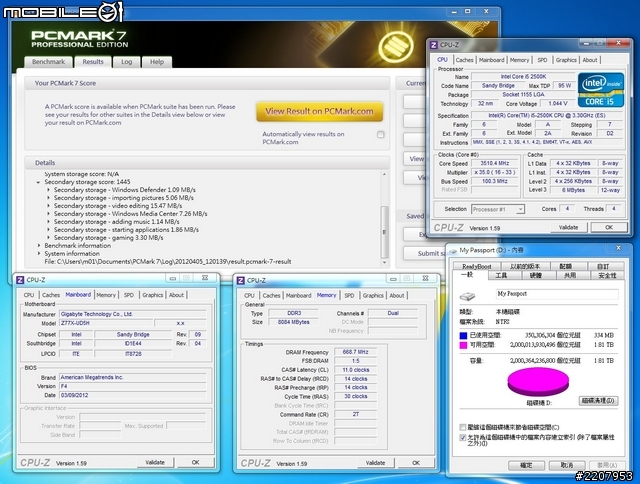Click DRAM Frequency value 668.7 MHz
The height and width of the screenshot is (484, 640).
pos(356,352)
